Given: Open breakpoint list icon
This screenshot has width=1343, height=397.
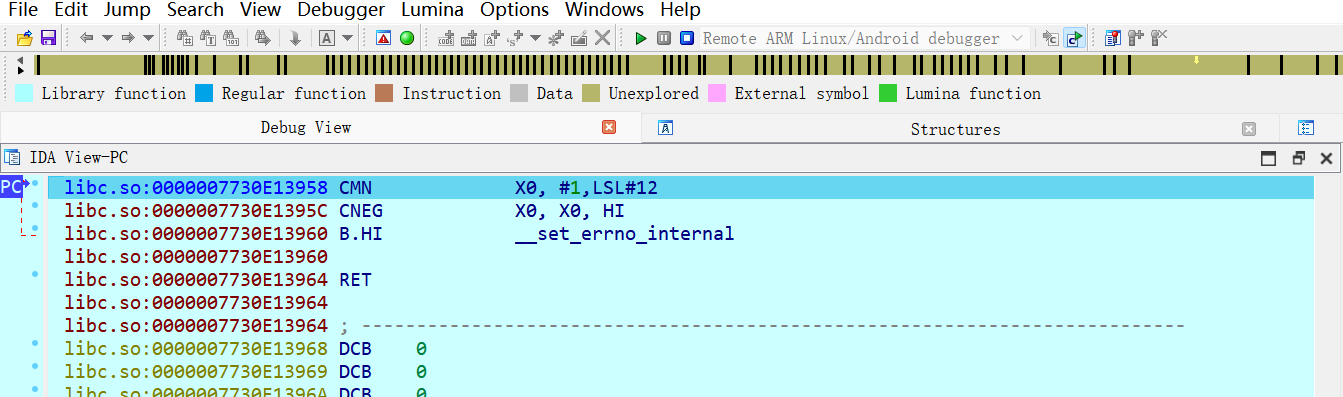Looking at the screenshot, I should tap(1113, 38).
